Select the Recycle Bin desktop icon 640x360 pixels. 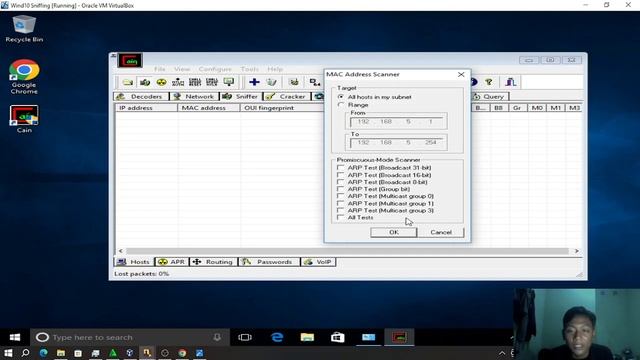point(24,29)
